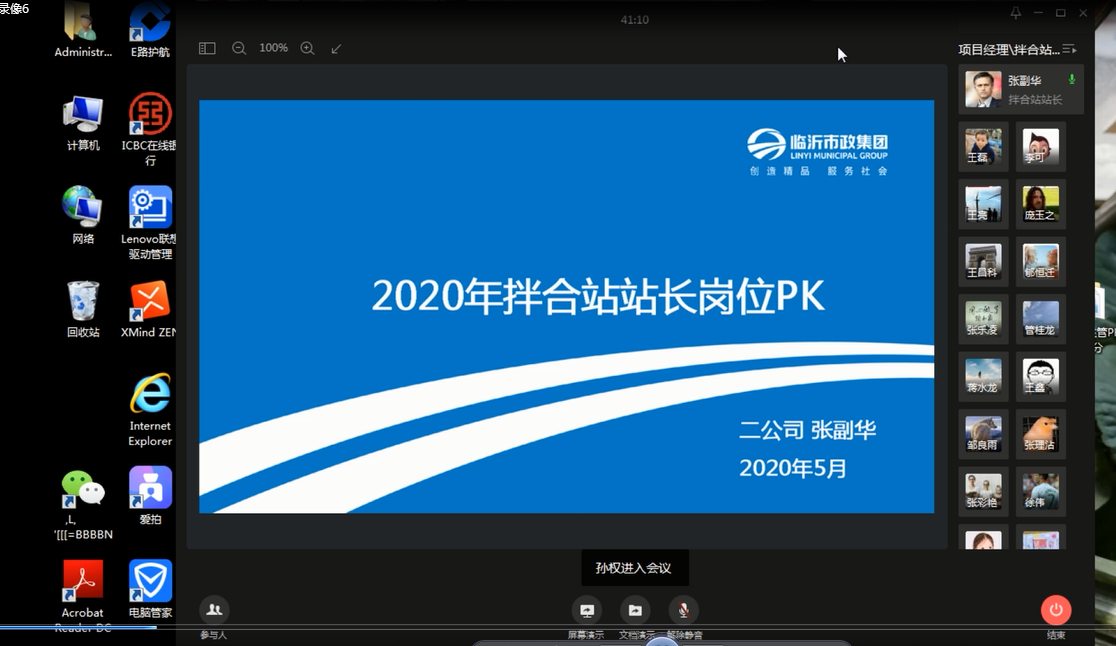The image size is (1116, 646).
Task: Mute your microphone from the bottom bar
Action: click(683, 610)
